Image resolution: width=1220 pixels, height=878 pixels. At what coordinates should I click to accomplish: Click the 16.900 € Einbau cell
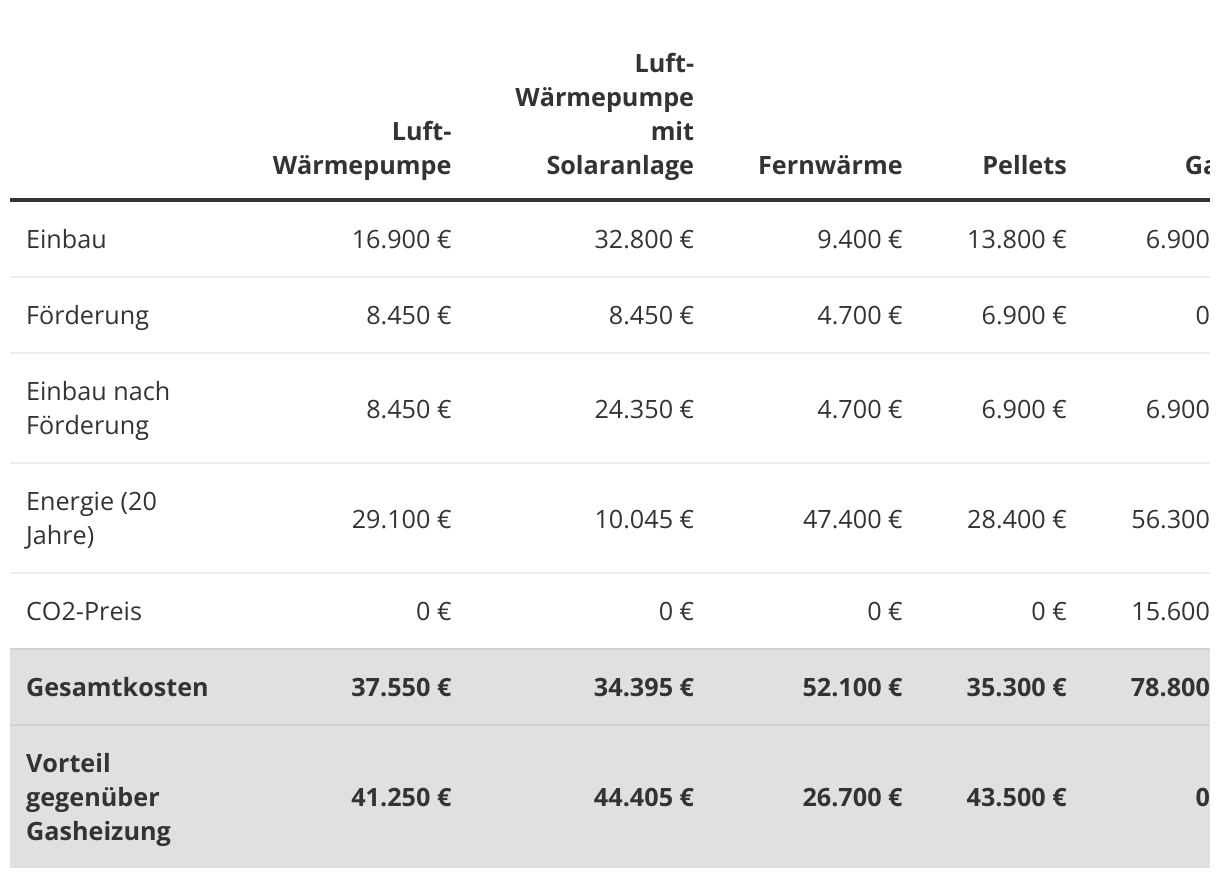pyautogui.click(x=402, y=239)
